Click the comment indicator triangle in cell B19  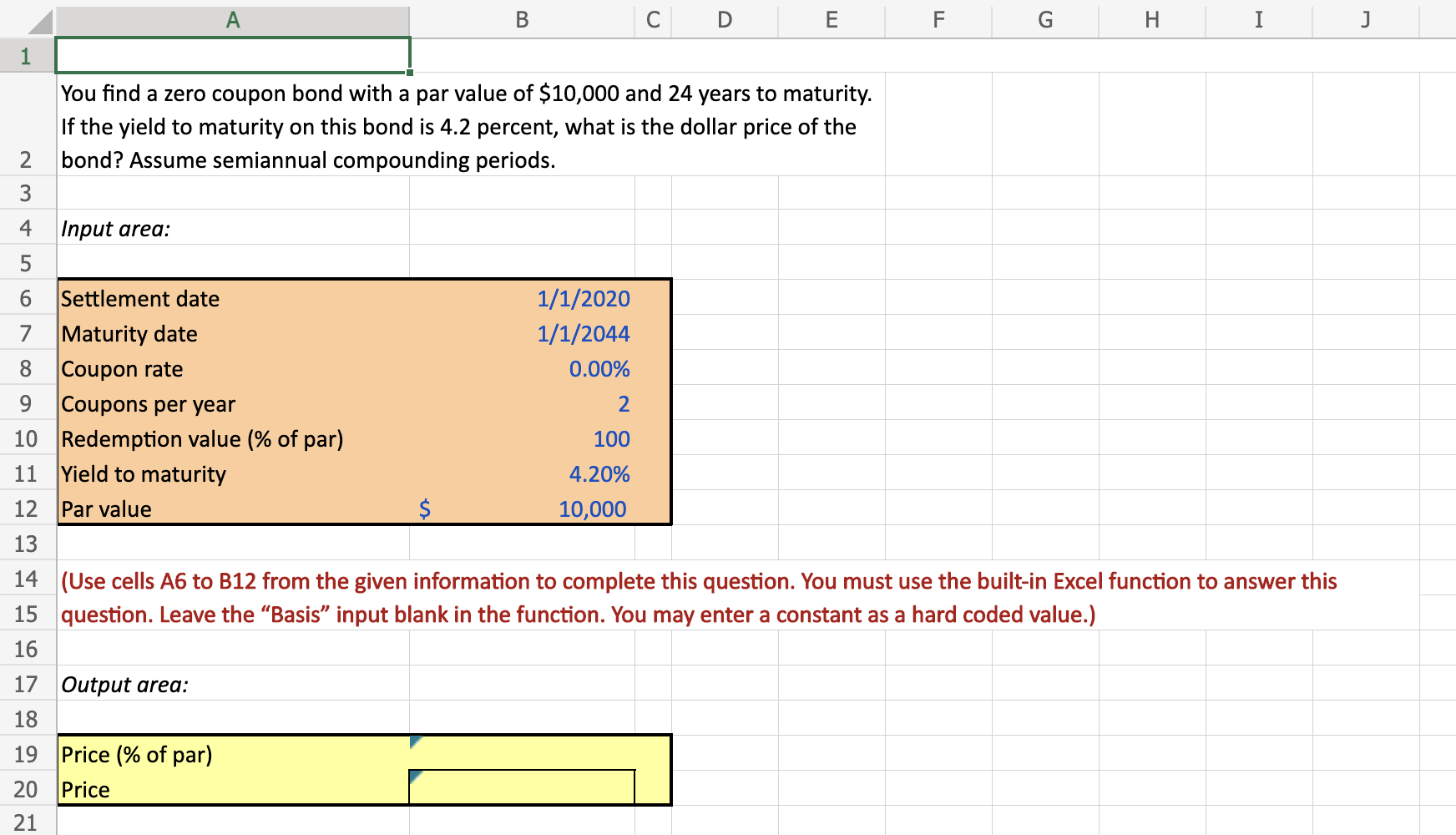(x=416, y=741)
